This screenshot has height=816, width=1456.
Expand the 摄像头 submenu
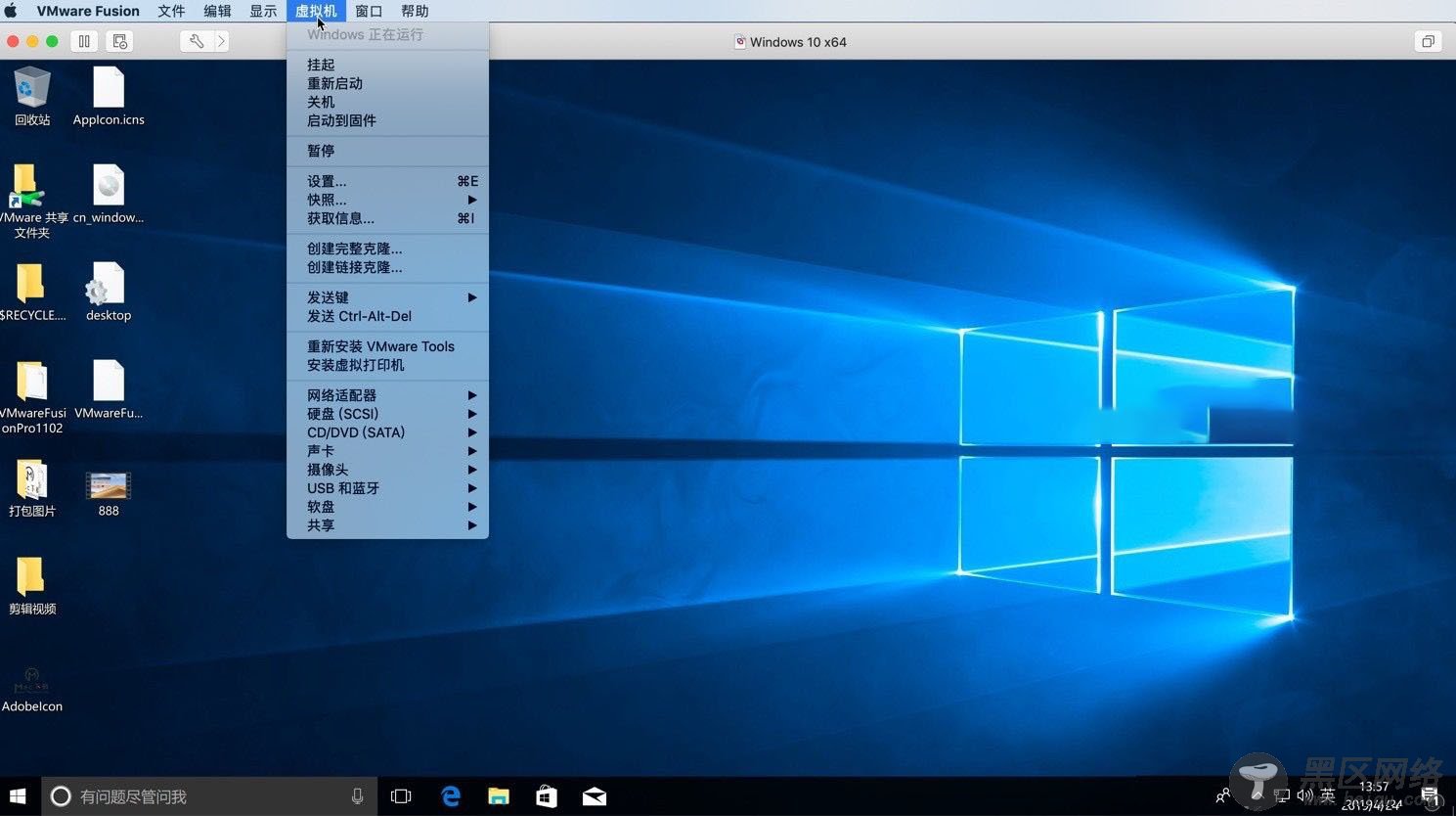tap(387, 470)
